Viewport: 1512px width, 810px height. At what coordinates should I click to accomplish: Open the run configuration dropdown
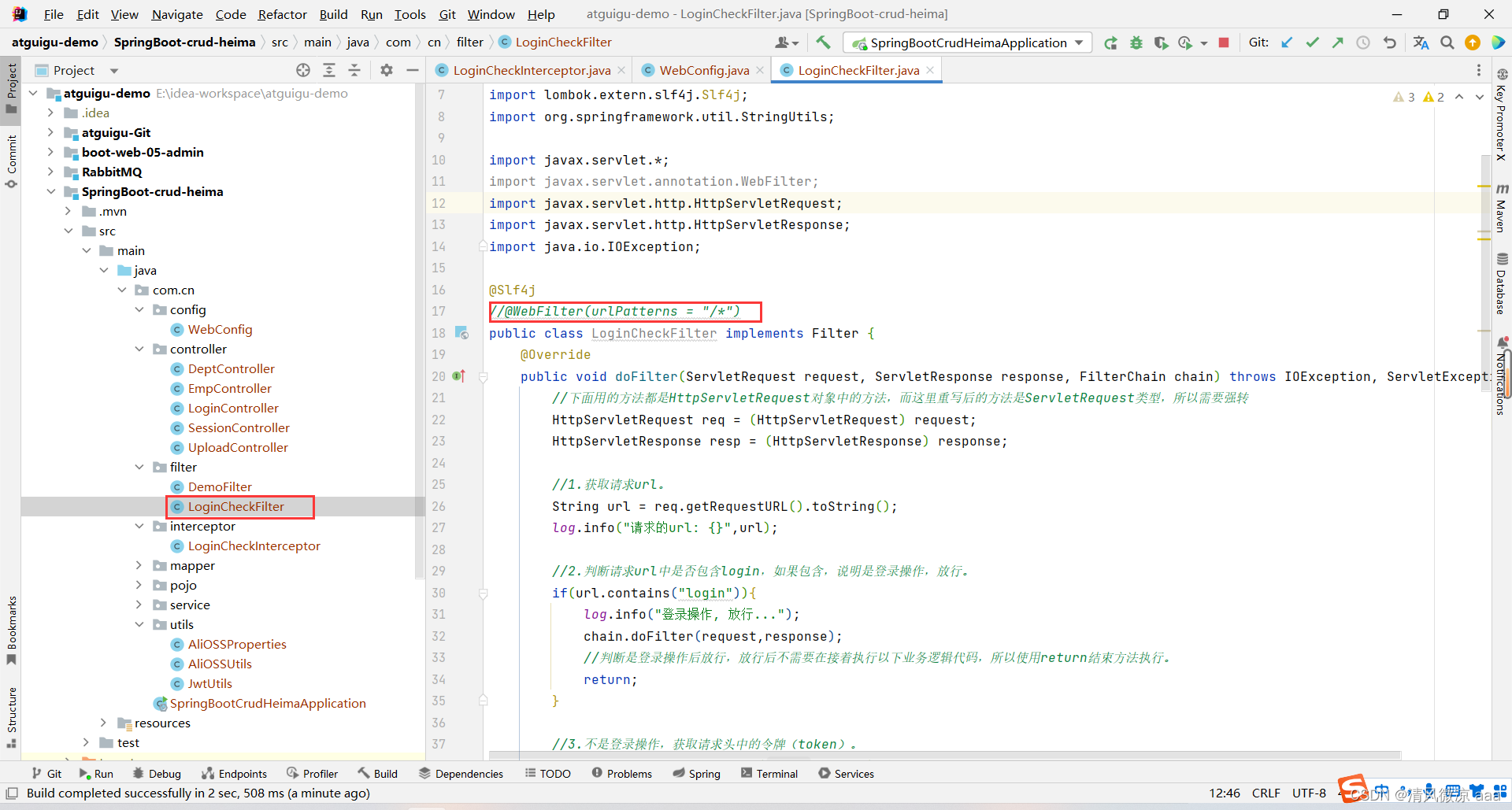point(967,43)
